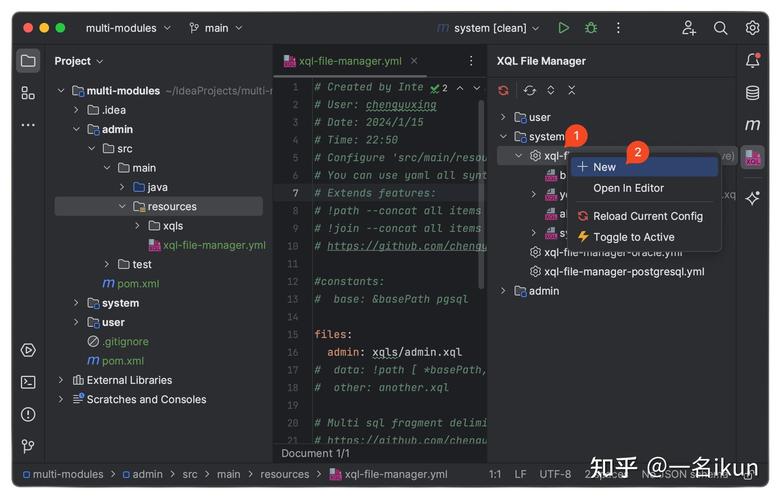The width and height of the screenshot is (780, 500).
Task: Expand admin node in XQL File Manager
Action: point(503,291)
